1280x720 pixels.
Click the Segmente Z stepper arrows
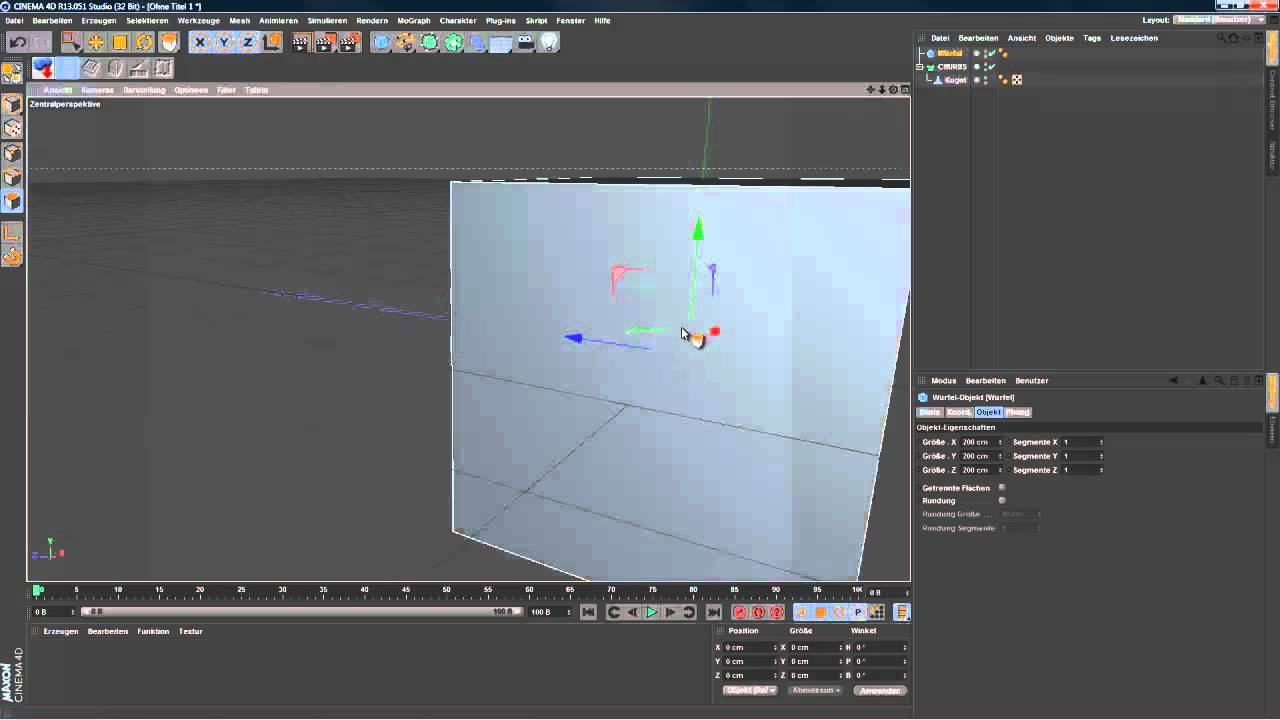(x=1101, y=470)
